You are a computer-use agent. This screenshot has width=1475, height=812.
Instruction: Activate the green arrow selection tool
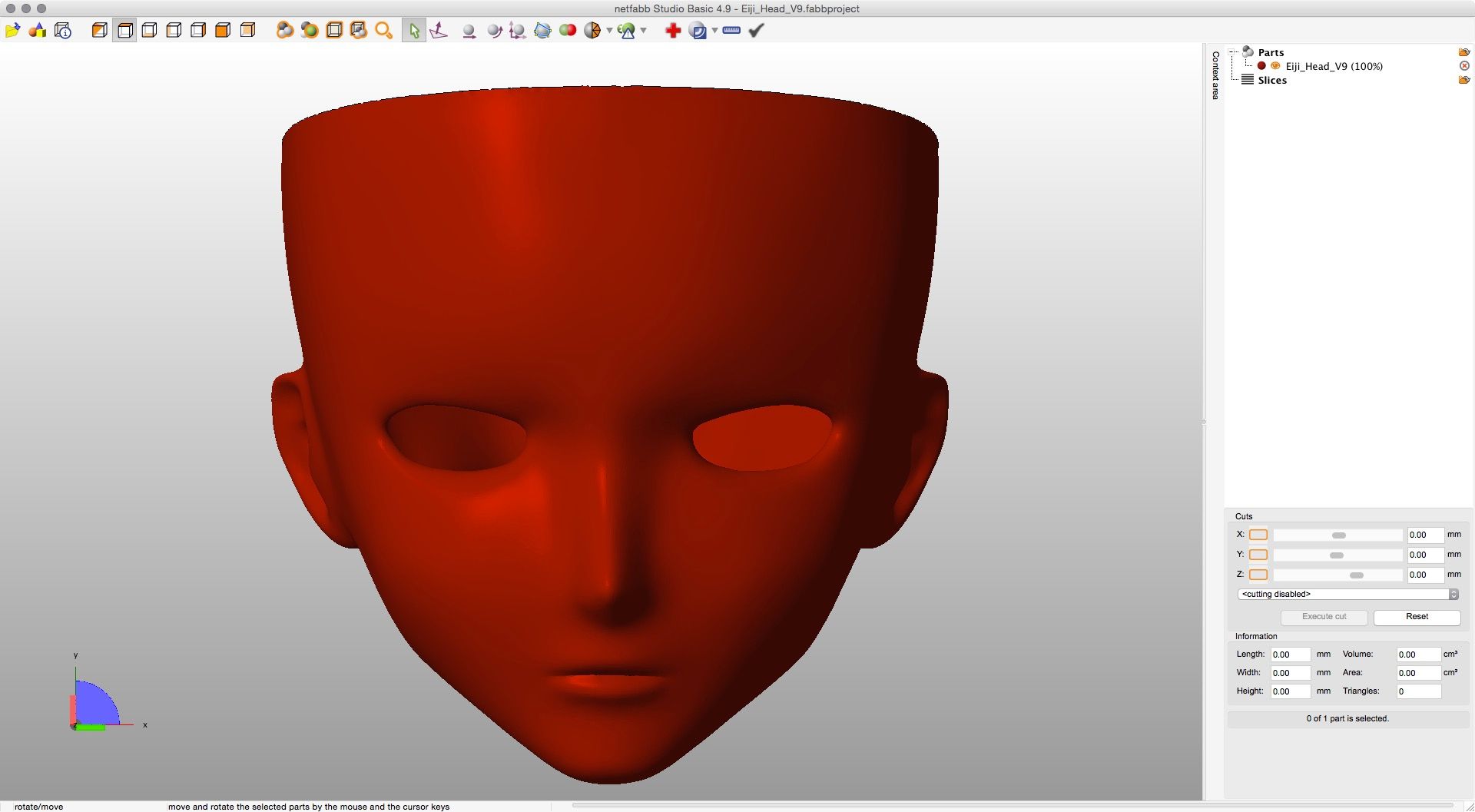[414, 31]
